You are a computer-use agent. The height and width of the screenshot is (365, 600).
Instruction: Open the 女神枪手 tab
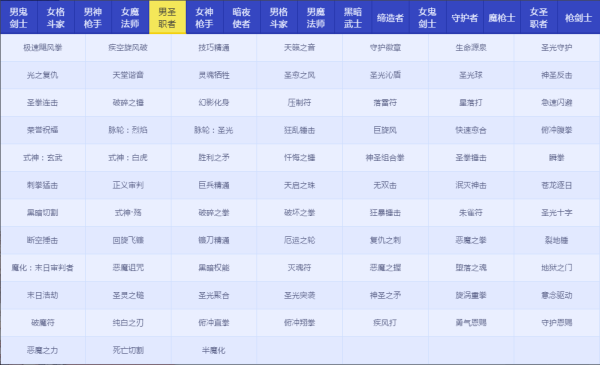pyautogui.click(x=204, y=18)
